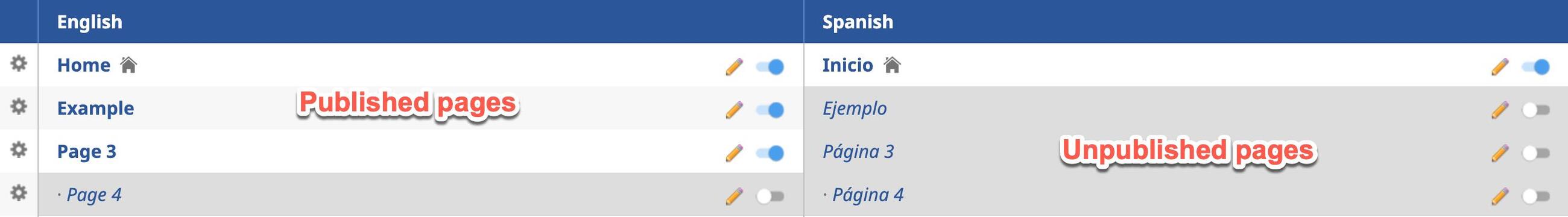Open the Home page link
1568x217 pixels.
(84, 65)
